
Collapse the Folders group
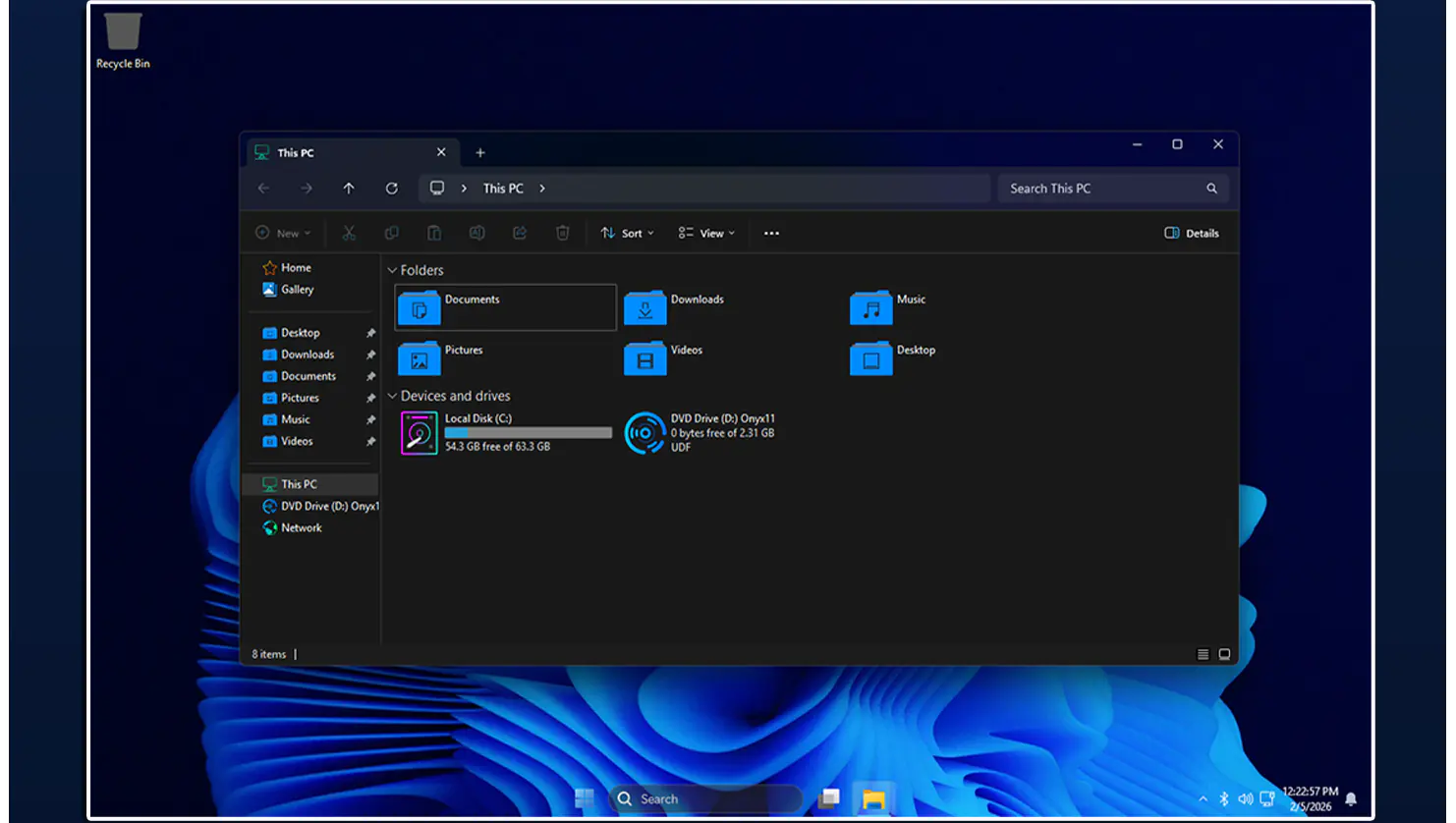(x=392, y=270)
